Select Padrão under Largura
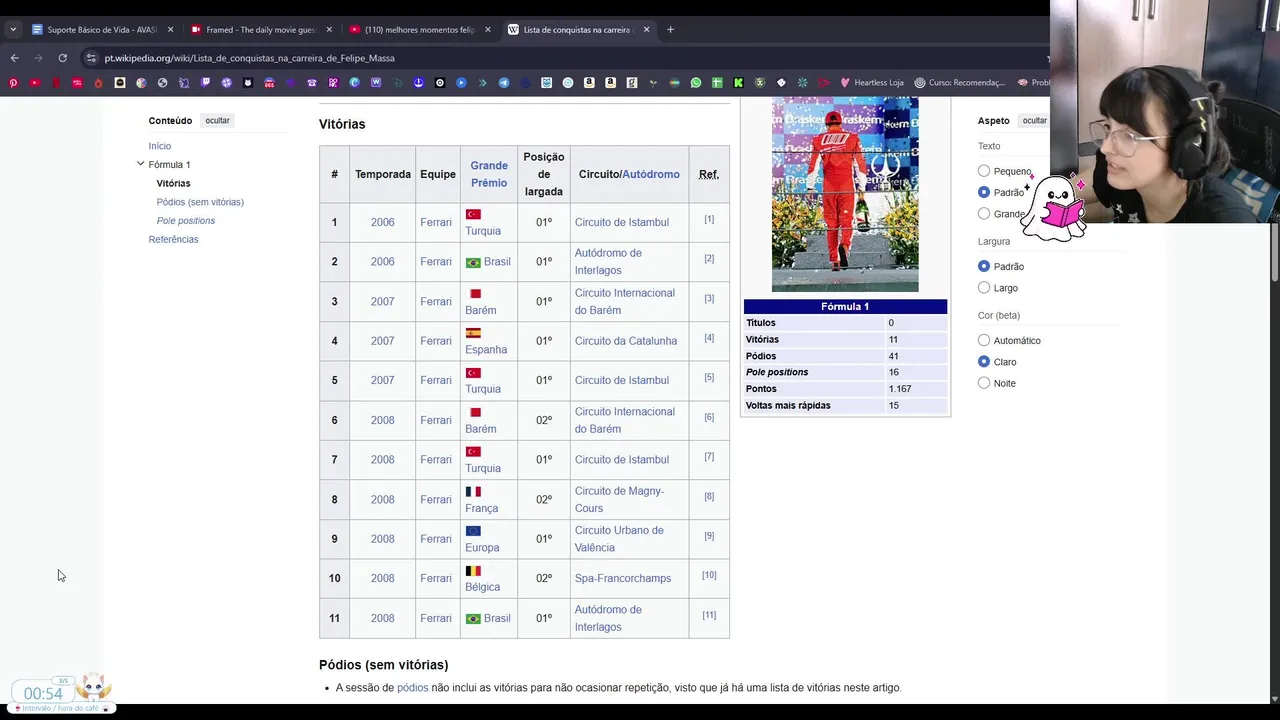This screenshot has height=720, width=1280. coord(984,266)
